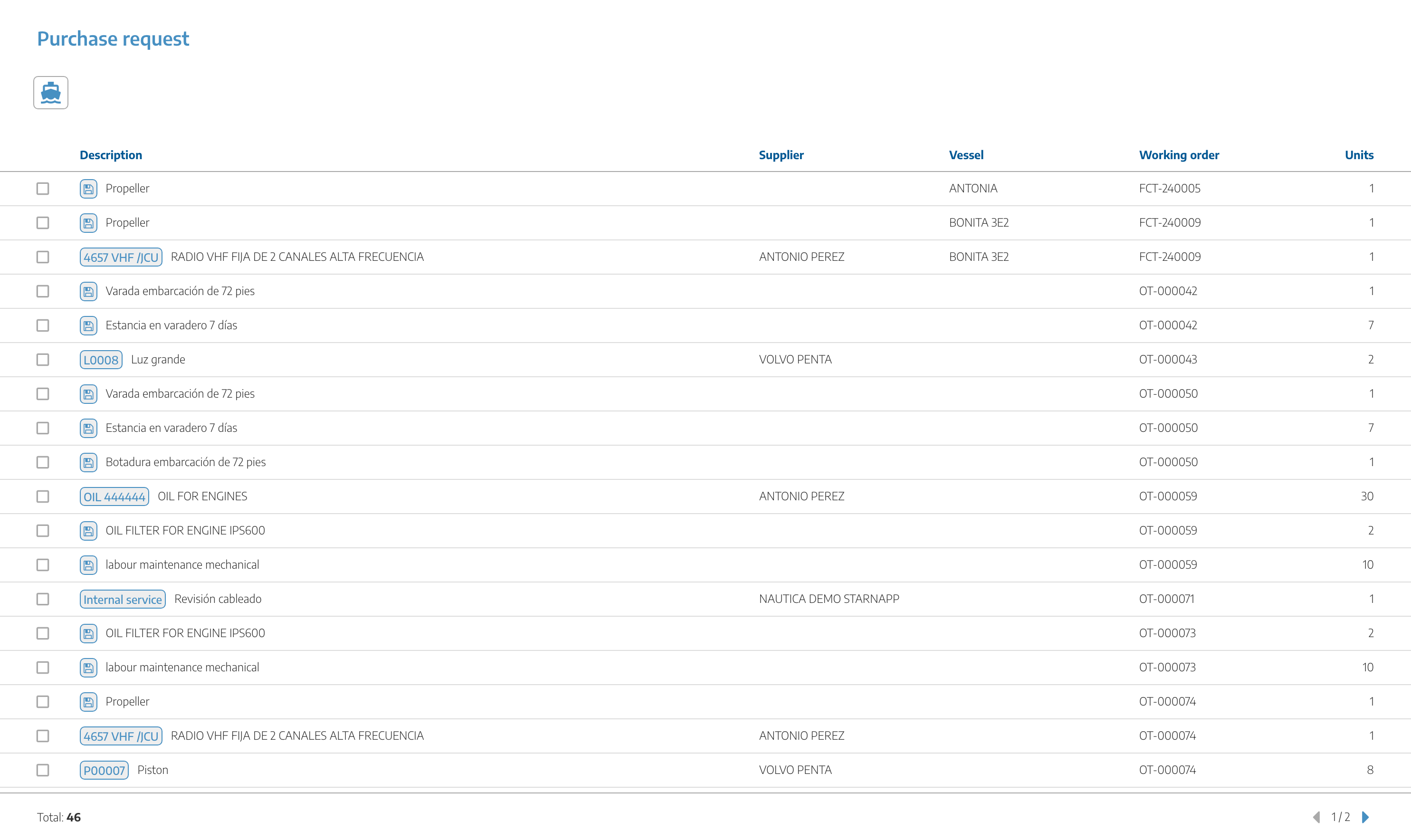
Task: Open the OIL 444444 item tag
Action: [114, 496]
